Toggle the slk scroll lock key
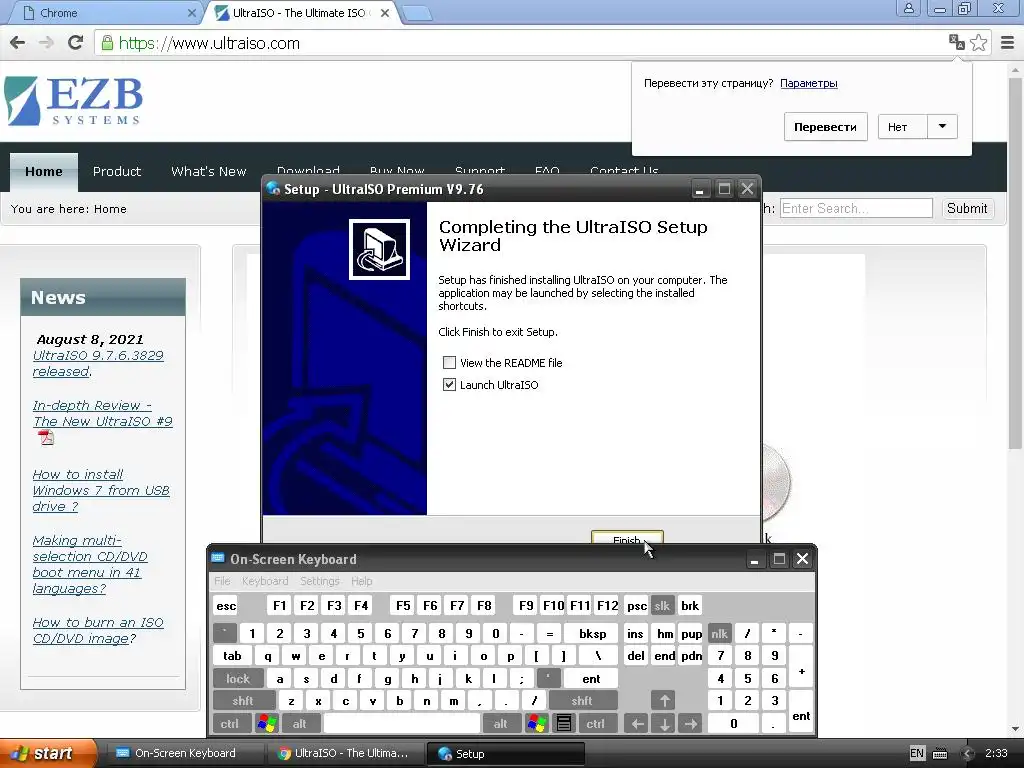The width and height of the screenshot is (1024, 768). pyautogui.click(x=662, y=605)
